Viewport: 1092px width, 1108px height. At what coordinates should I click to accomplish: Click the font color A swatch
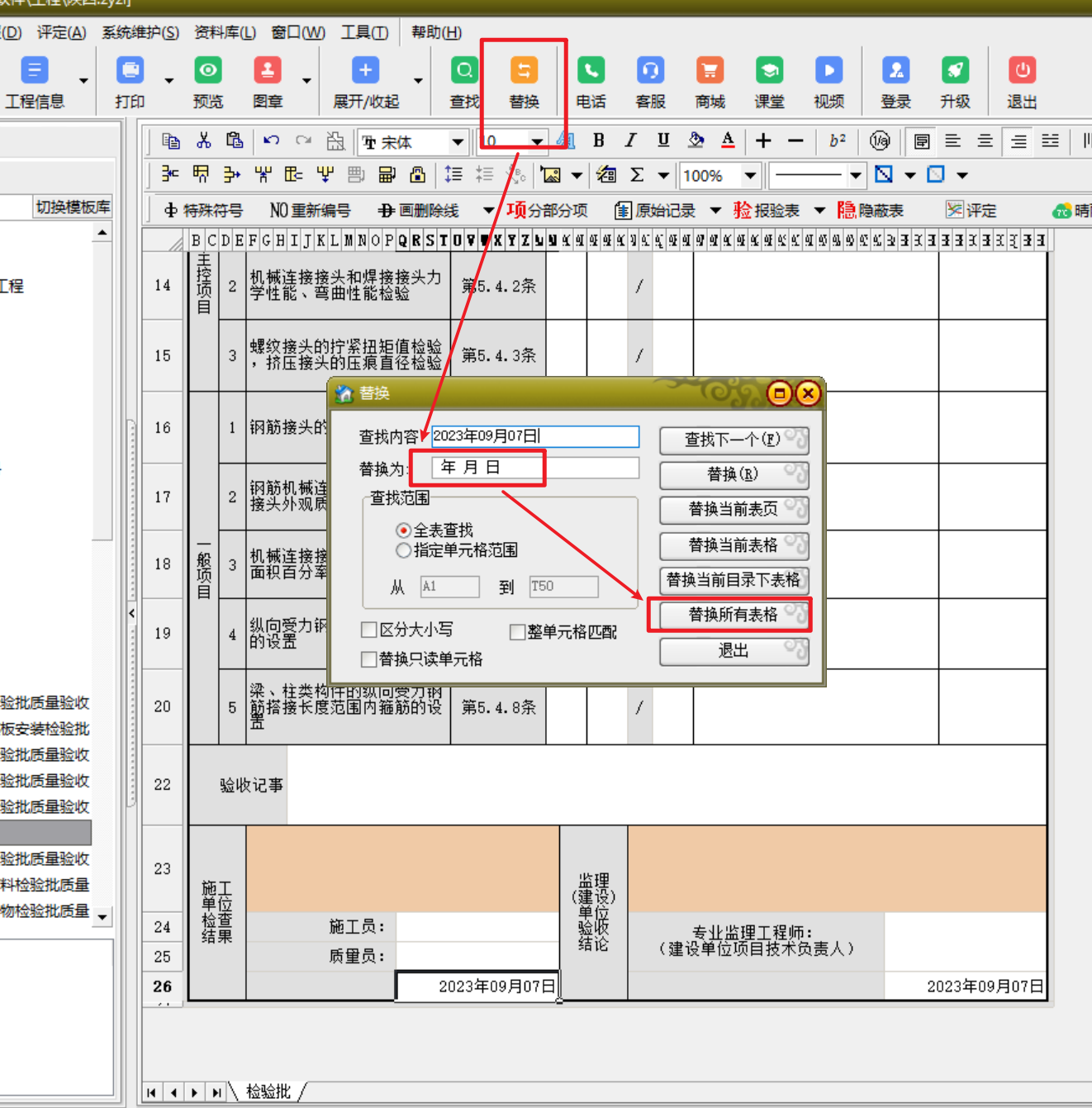click(728, 140)
